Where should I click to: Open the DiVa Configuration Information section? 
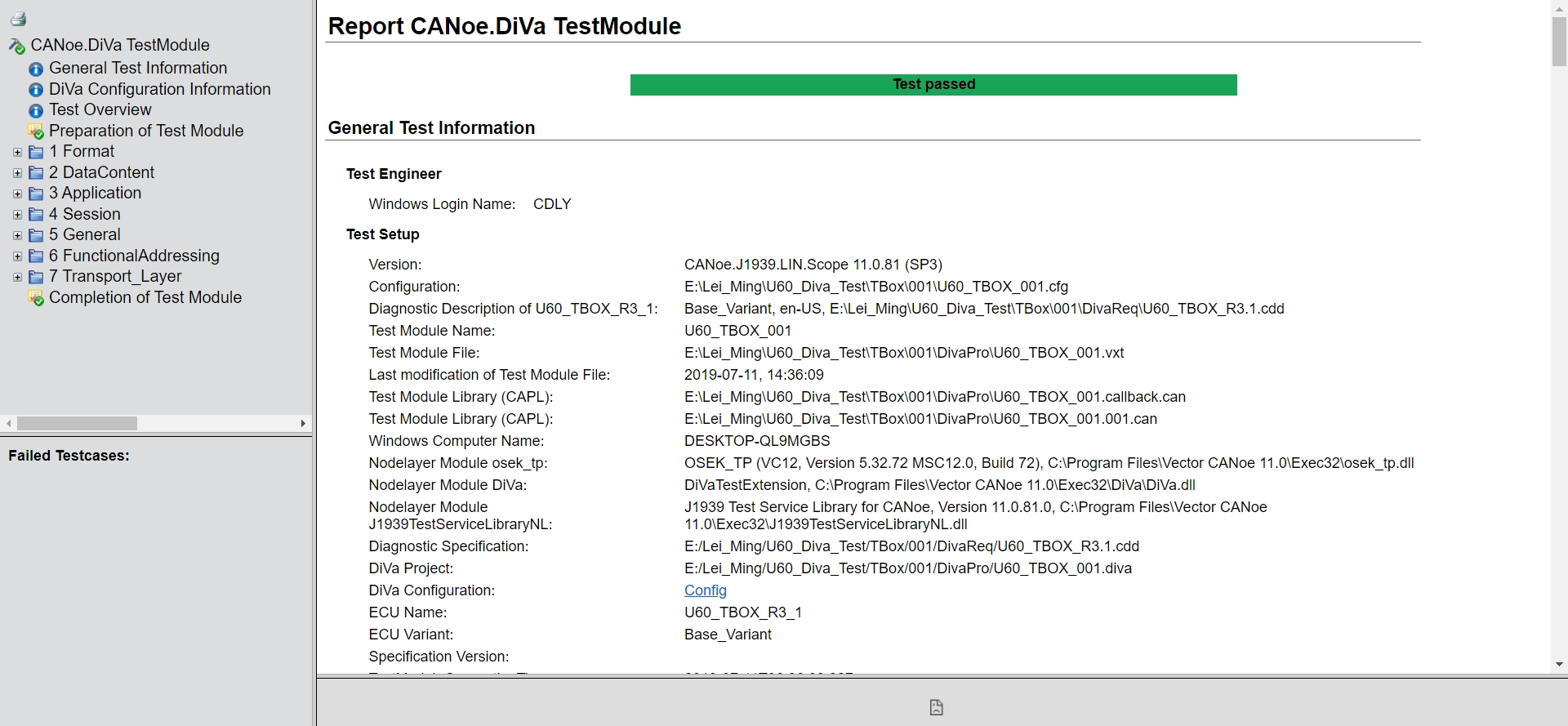click(160, 89)
